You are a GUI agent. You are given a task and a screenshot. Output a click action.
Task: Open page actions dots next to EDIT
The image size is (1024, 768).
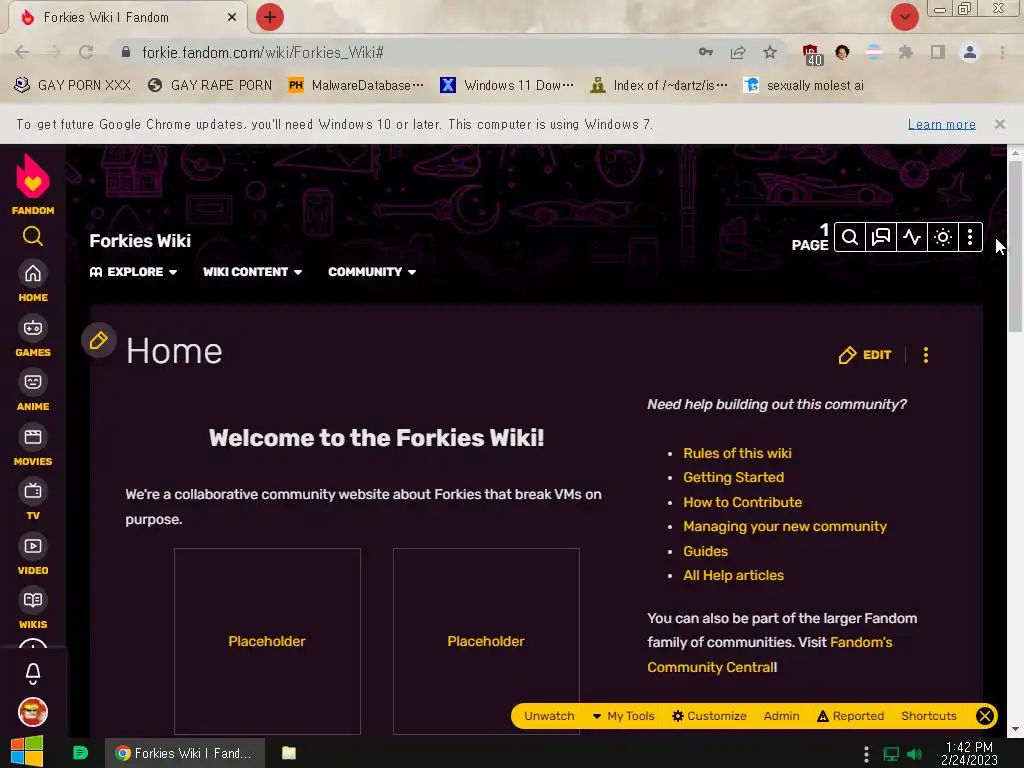[925, 355]
